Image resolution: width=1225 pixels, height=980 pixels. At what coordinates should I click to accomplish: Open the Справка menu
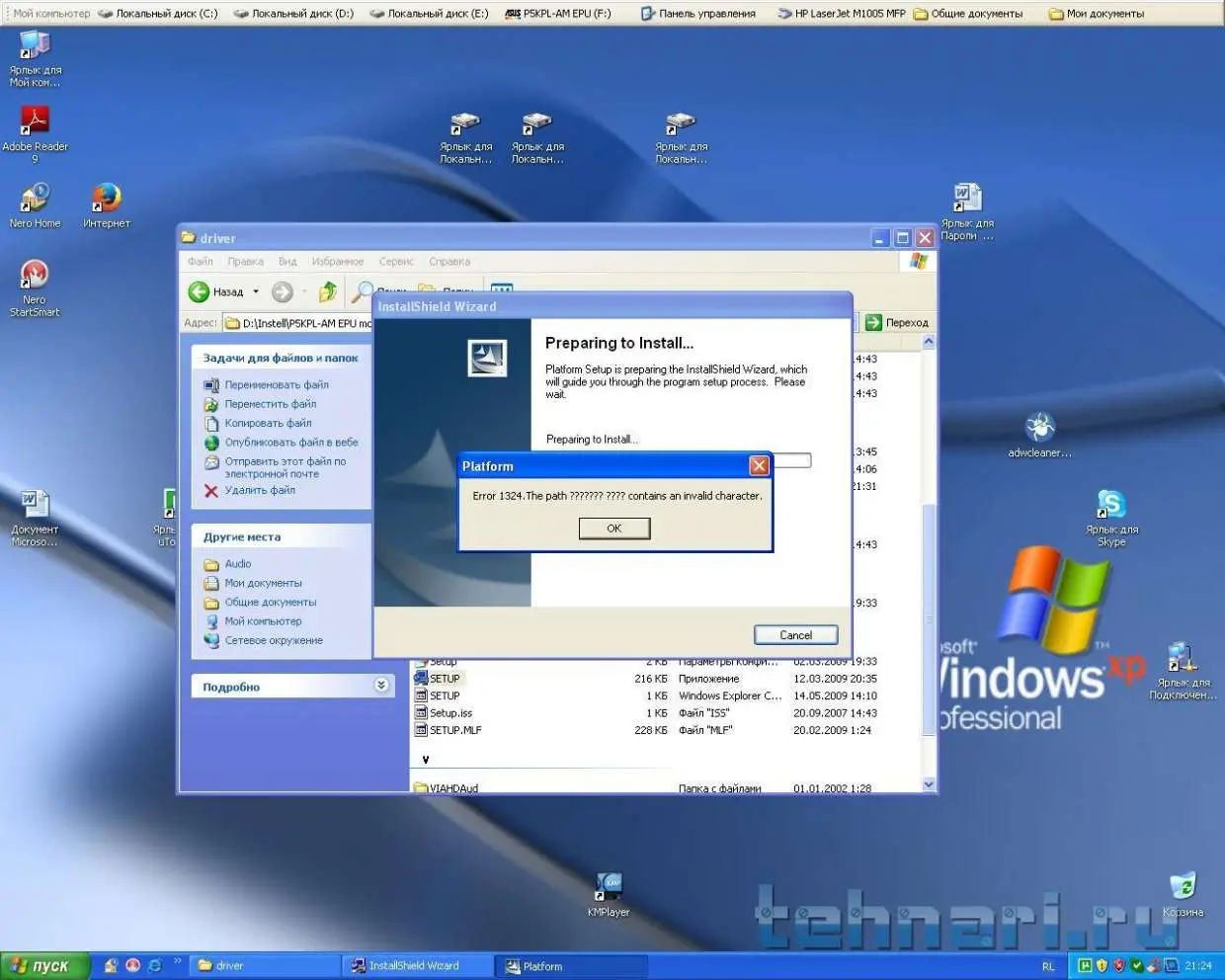pos(449,262)
